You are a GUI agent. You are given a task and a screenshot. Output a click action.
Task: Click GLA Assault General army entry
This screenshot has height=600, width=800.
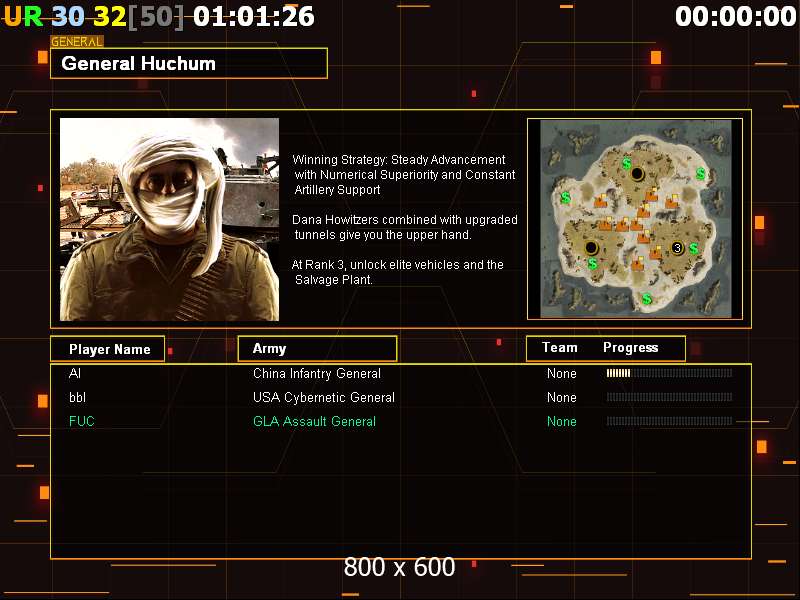(314, 421)
